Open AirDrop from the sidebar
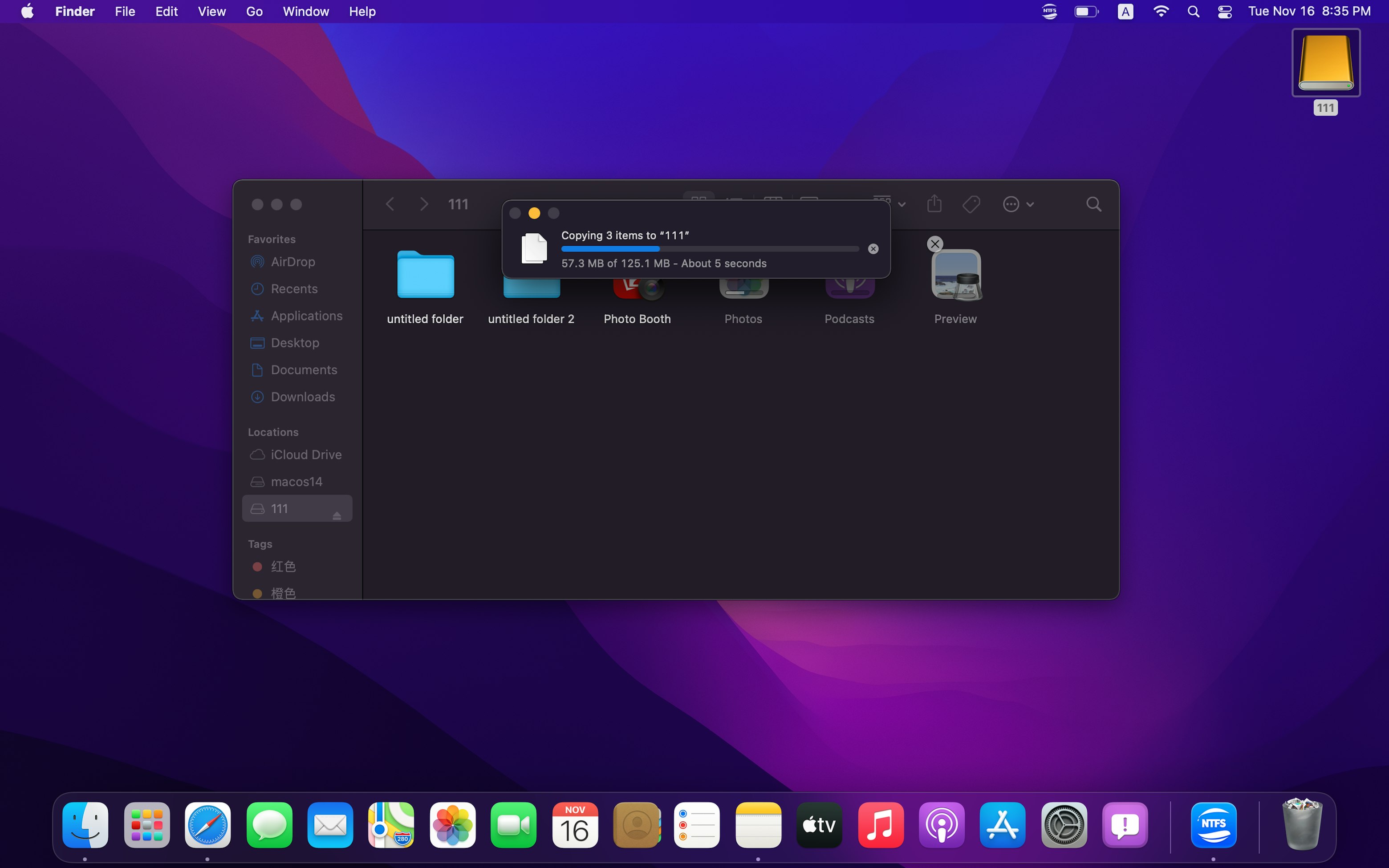This screenshot has height=868, width=1389. pos(292,261)
